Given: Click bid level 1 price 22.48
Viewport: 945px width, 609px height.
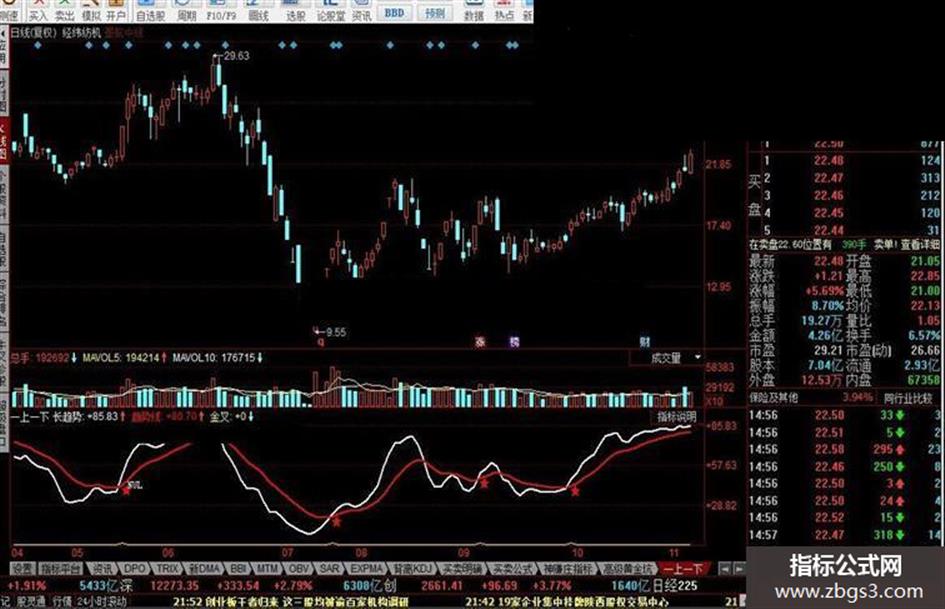Looking at the screenshot, I should [x=829, y=161].
